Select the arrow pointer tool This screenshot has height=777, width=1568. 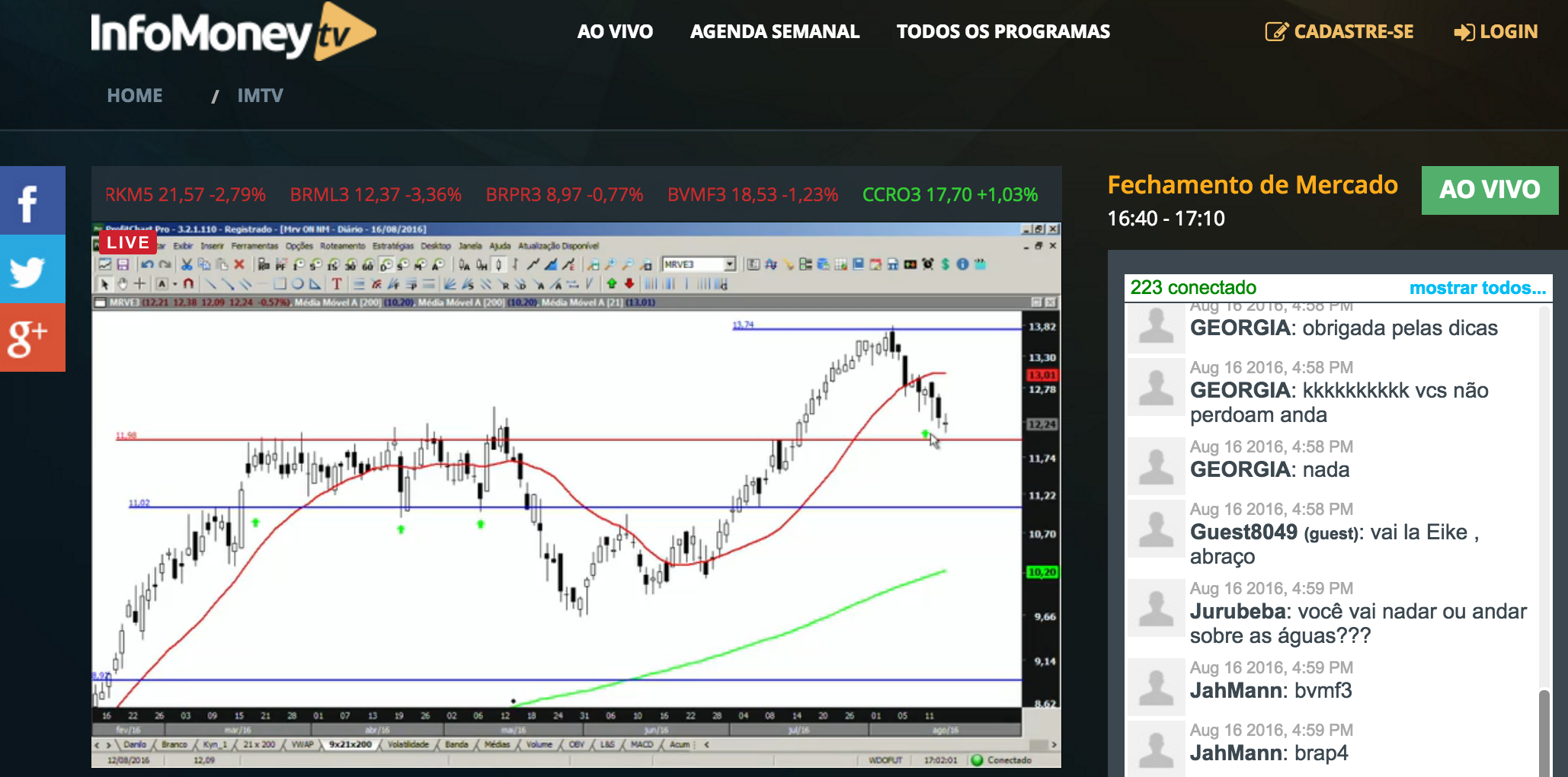point(104,284)
